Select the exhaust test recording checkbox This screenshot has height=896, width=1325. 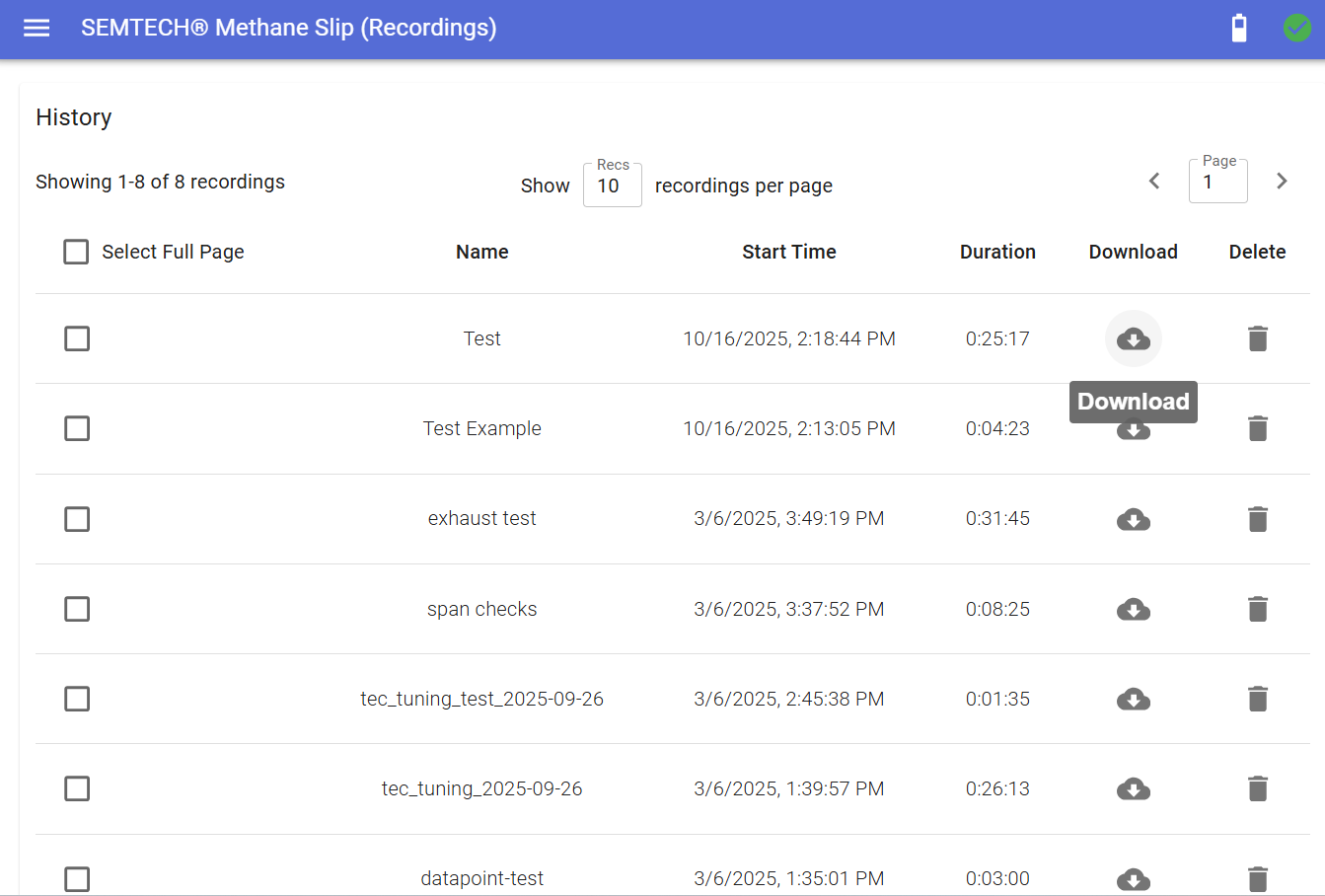pyautogui.click(x=77, y=519)
